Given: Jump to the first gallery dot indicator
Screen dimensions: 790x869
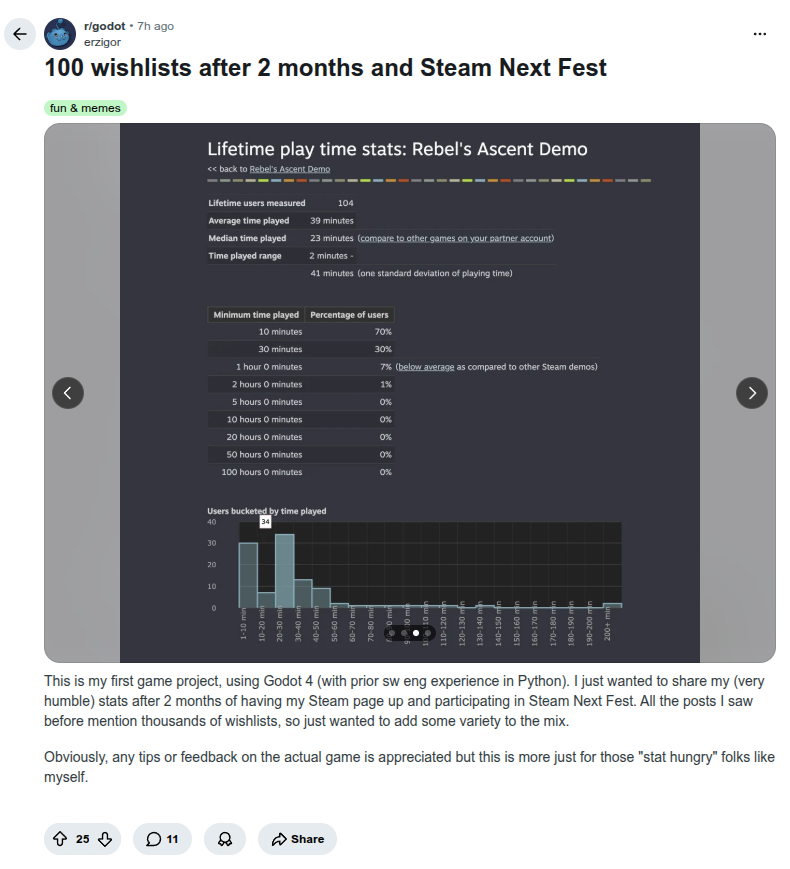Looking at the screenshot, I should [392, 633].
